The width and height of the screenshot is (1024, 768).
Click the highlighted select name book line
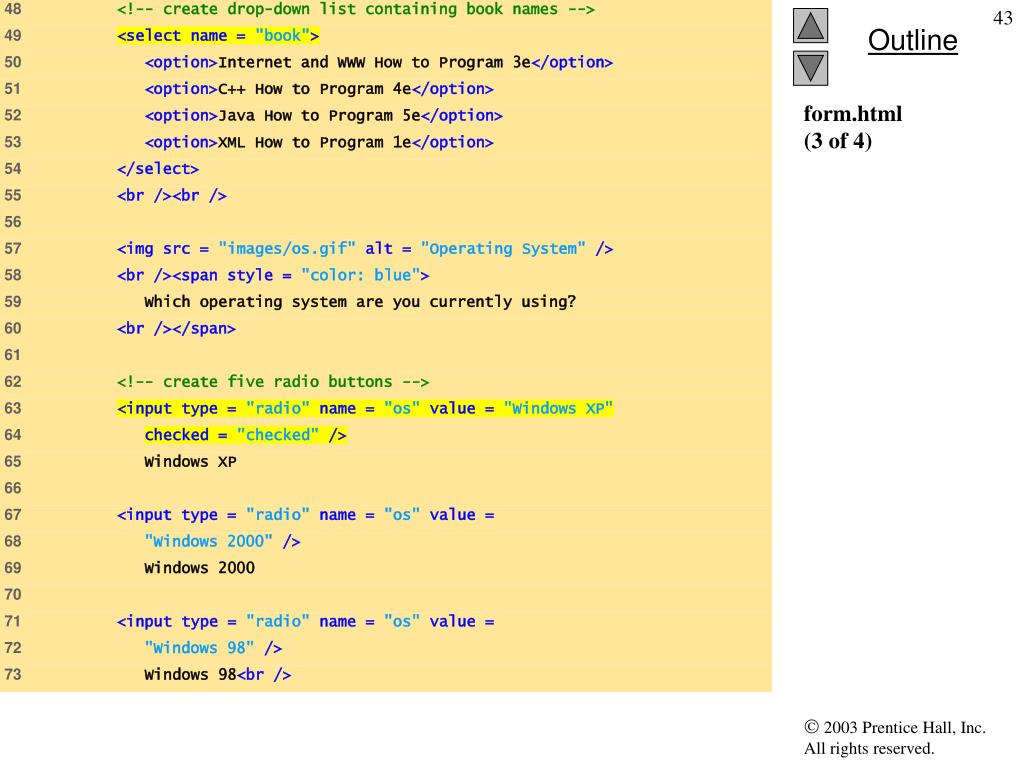(218, 35)
